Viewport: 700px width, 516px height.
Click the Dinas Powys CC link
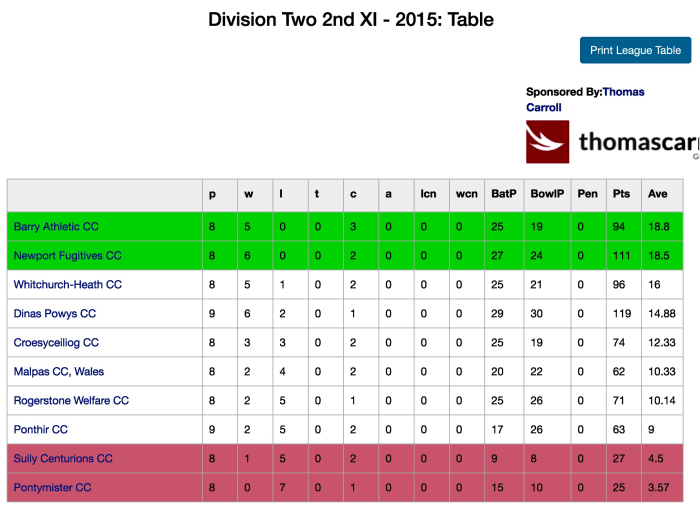pyautogui.click(x=55, y=314)
